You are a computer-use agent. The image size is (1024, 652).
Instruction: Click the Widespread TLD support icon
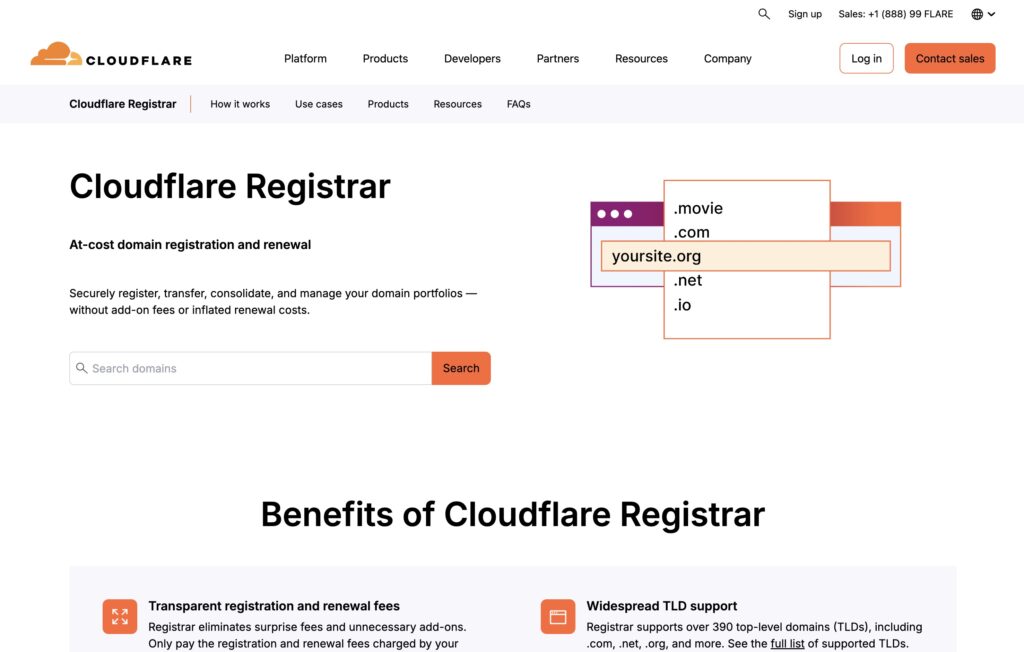pyautogui.click(x=557, y=616)
